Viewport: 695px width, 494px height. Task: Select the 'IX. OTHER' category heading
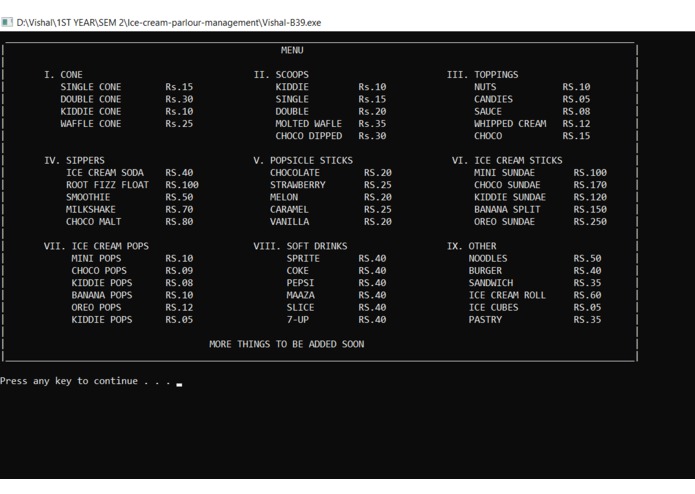pos(472,246)
